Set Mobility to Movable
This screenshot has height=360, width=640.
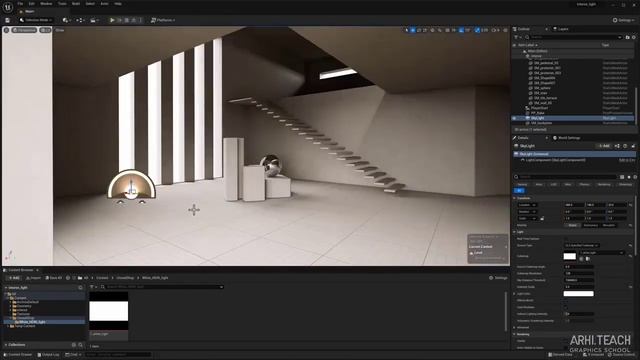click(x=609, y=225)
